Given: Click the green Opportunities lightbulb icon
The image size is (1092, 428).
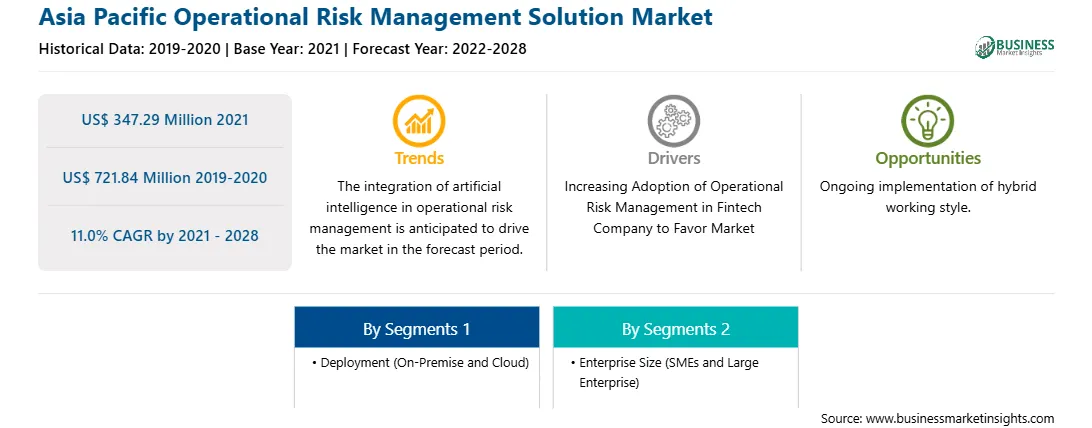Looking at the screenshot, I should [928, 120].
